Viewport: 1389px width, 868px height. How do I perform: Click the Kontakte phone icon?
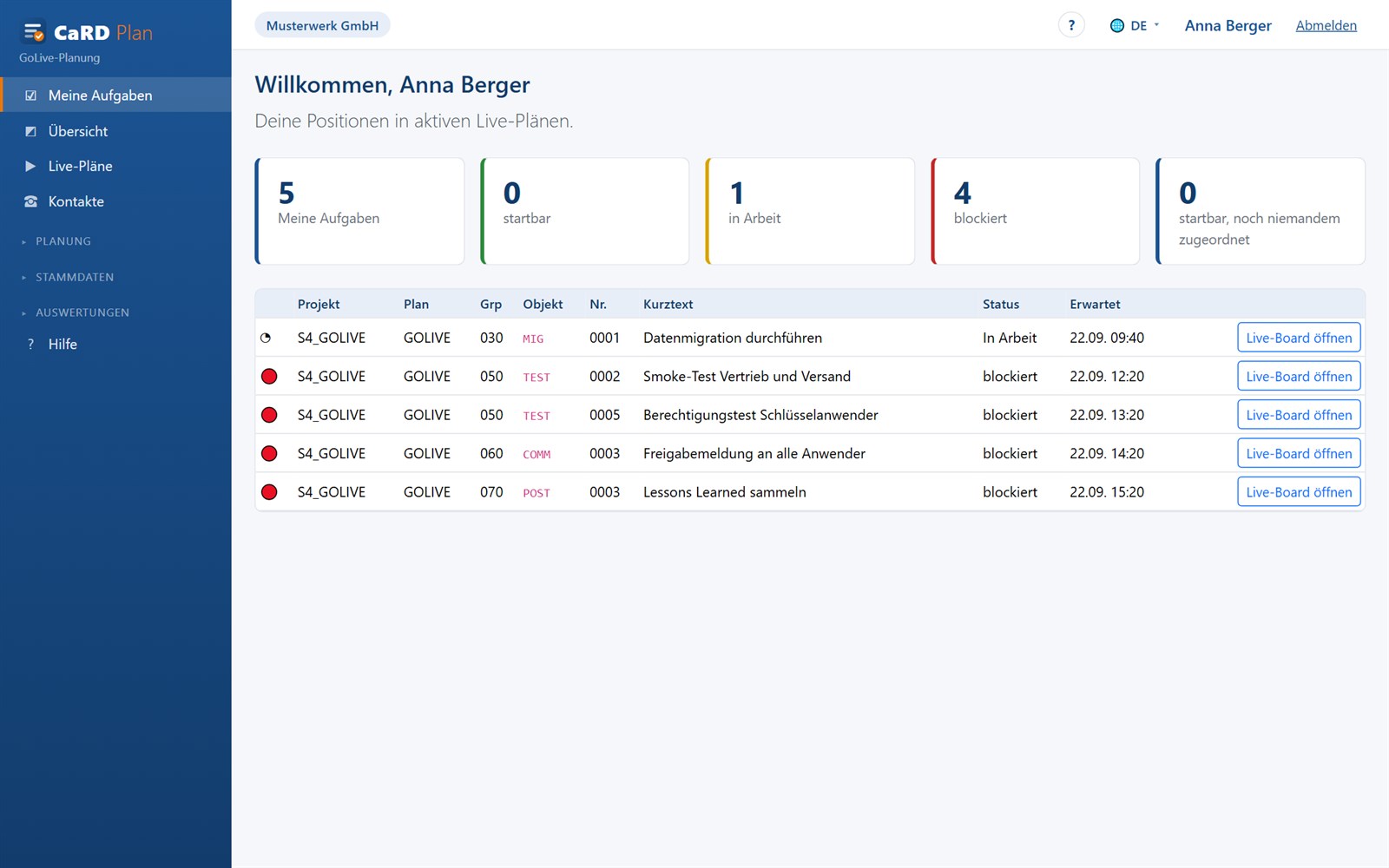31,201
